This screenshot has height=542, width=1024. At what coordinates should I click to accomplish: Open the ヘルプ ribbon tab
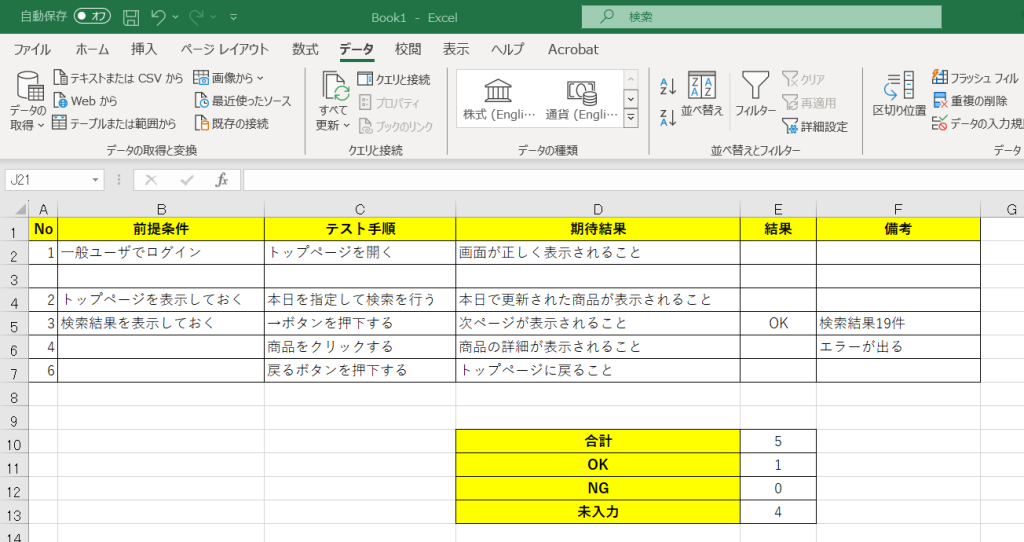(x=507, y=50)
